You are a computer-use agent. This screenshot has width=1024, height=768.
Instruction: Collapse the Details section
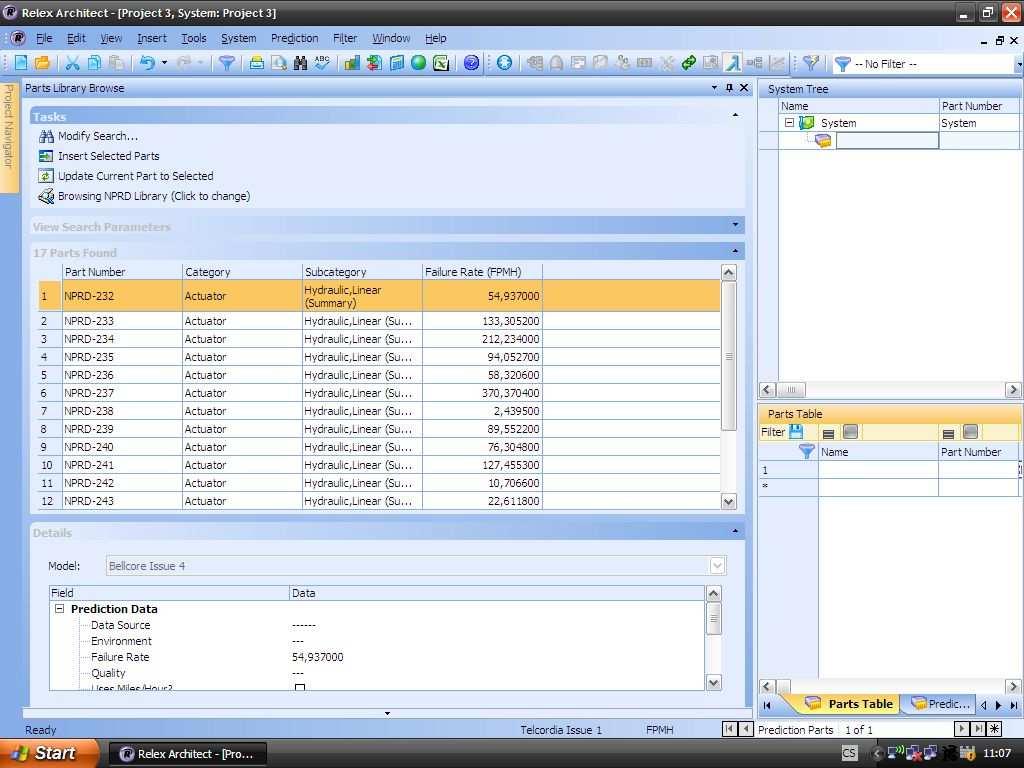tap(735, 532)
